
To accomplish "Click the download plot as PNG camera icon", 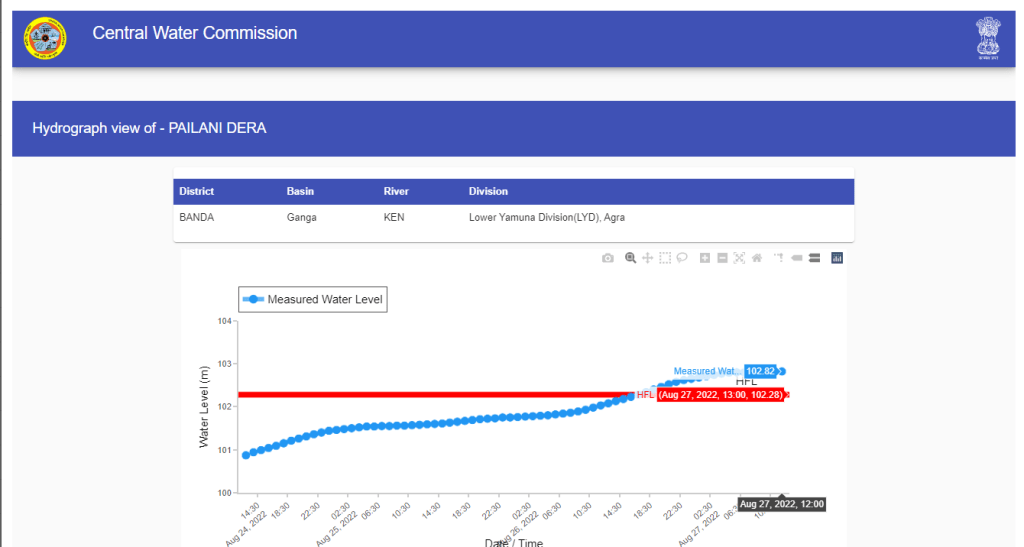I will pyautogui.click(x=608, y=258).
